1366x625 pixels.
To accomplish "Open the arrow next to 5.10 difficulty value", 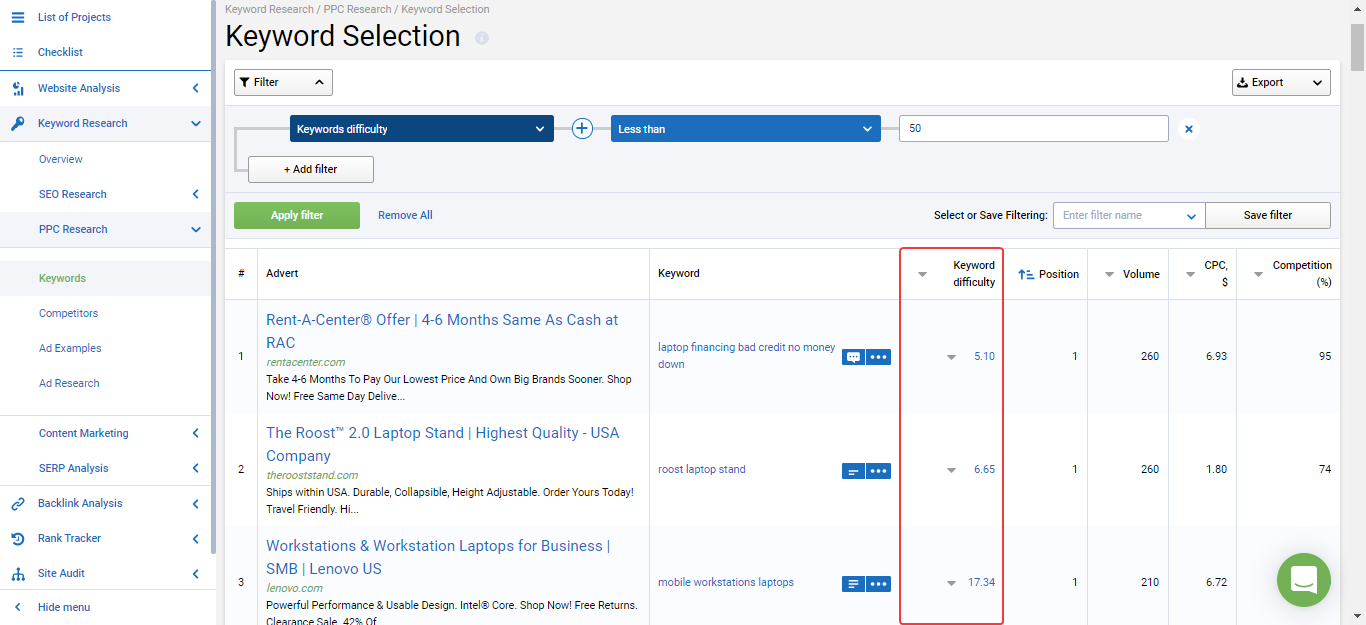I will point(952,357).
